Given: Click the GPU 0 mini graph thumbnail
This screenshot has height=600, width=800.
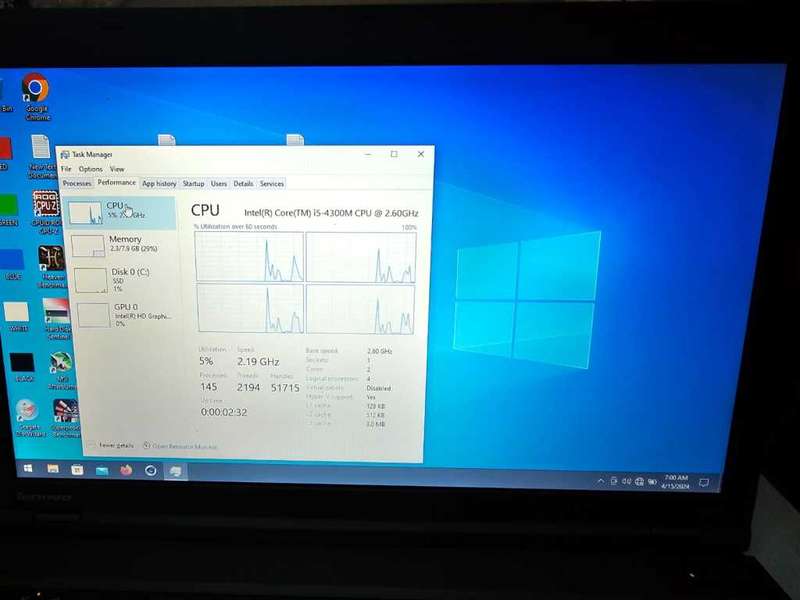Looking at the screenshot, I should (94, 315).
